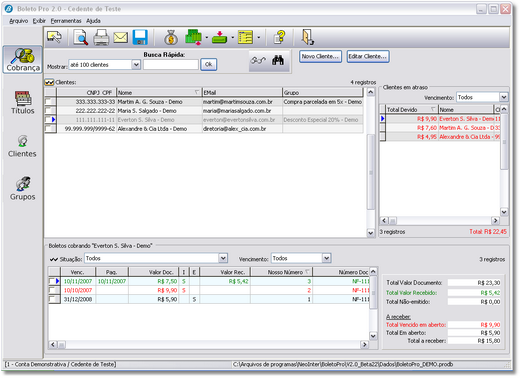Viewport: 520px width, 378px height.
Task: Open the Títulos section in sidebar
Action: pos(23,103)
